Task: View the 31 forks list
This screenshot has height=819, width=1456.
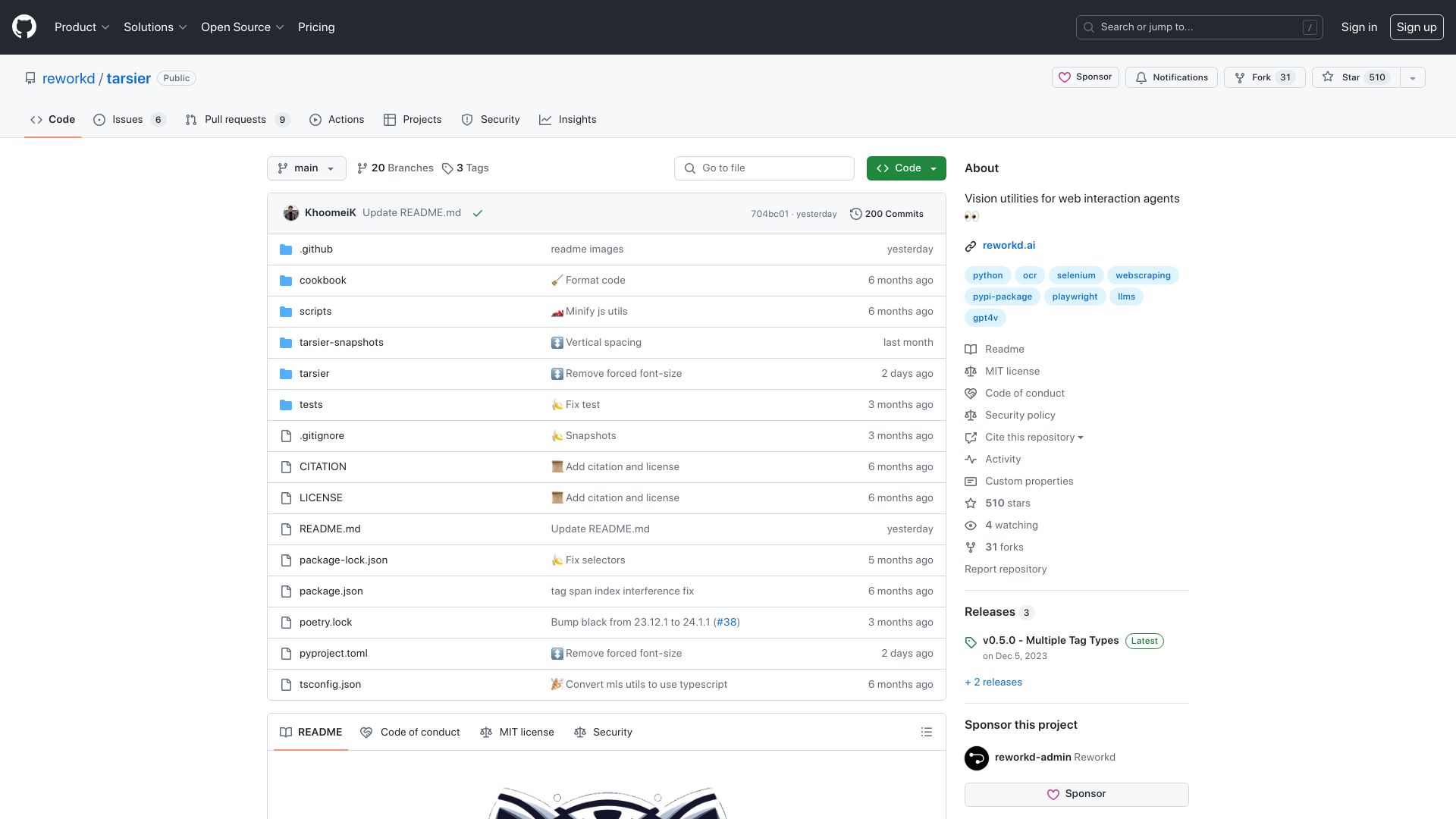Action: pyautogui.click(x=1004, y=547)
